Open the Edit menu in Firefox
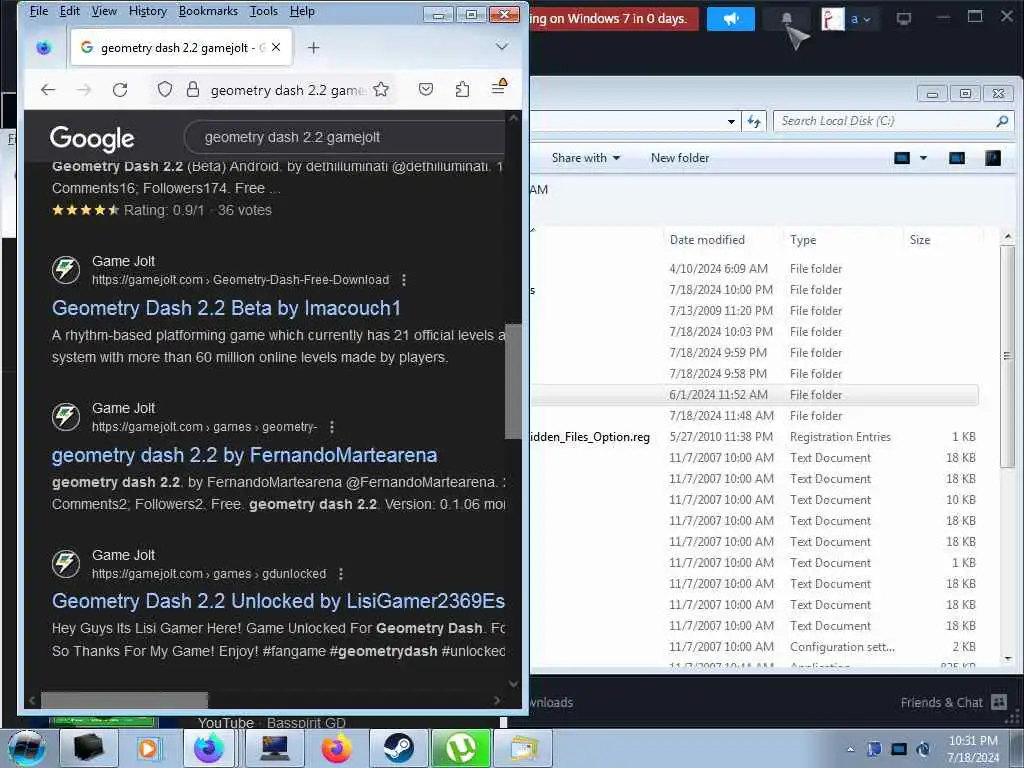Screen dimensions: 1024x768 69,11
